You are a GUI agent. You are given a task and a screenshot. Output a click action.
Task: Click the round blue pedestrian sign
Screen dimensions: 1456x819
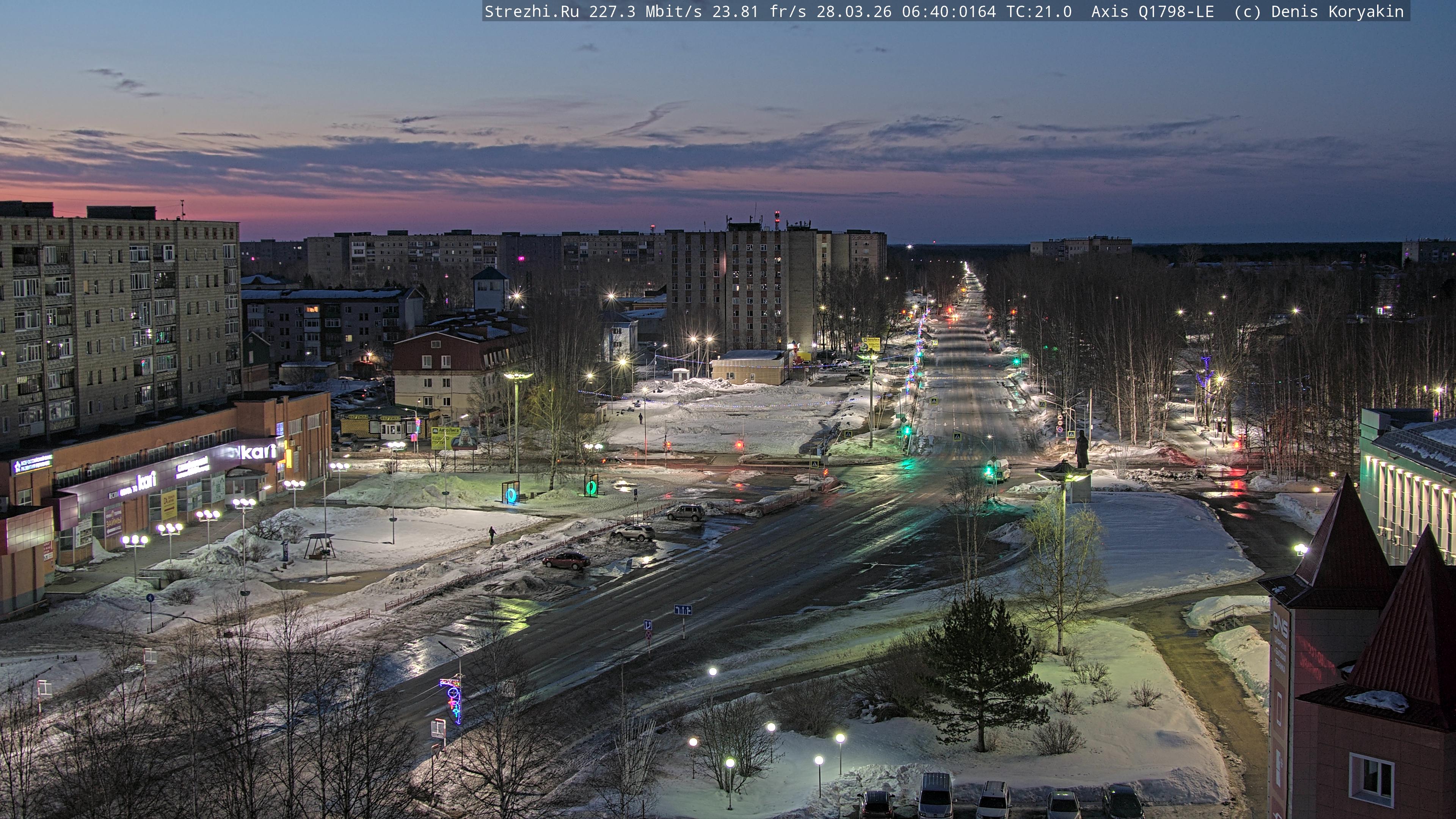pyautogui.click(x=151, y=598)
